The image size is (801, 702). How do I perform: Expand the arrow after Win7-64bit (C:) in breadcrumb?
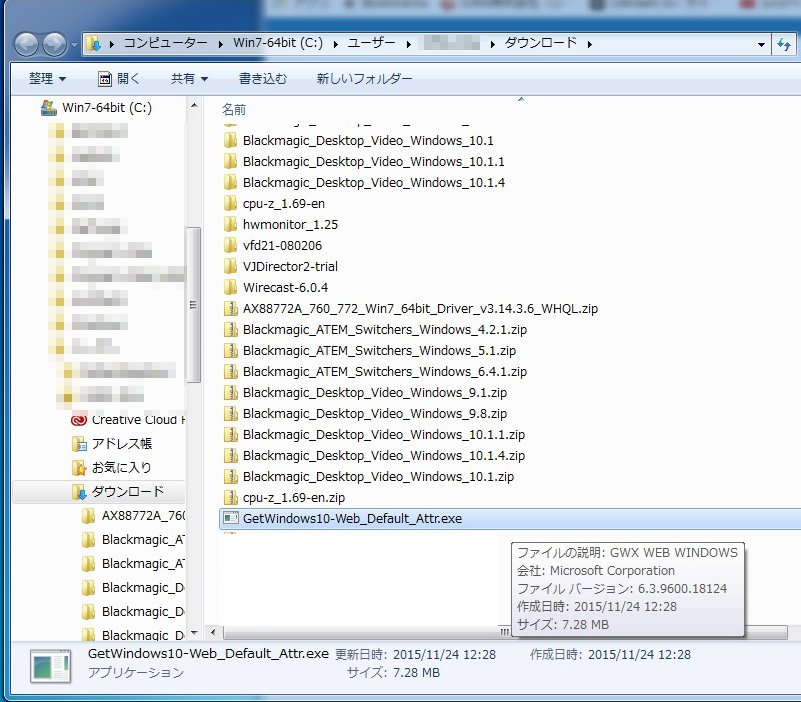336,44
